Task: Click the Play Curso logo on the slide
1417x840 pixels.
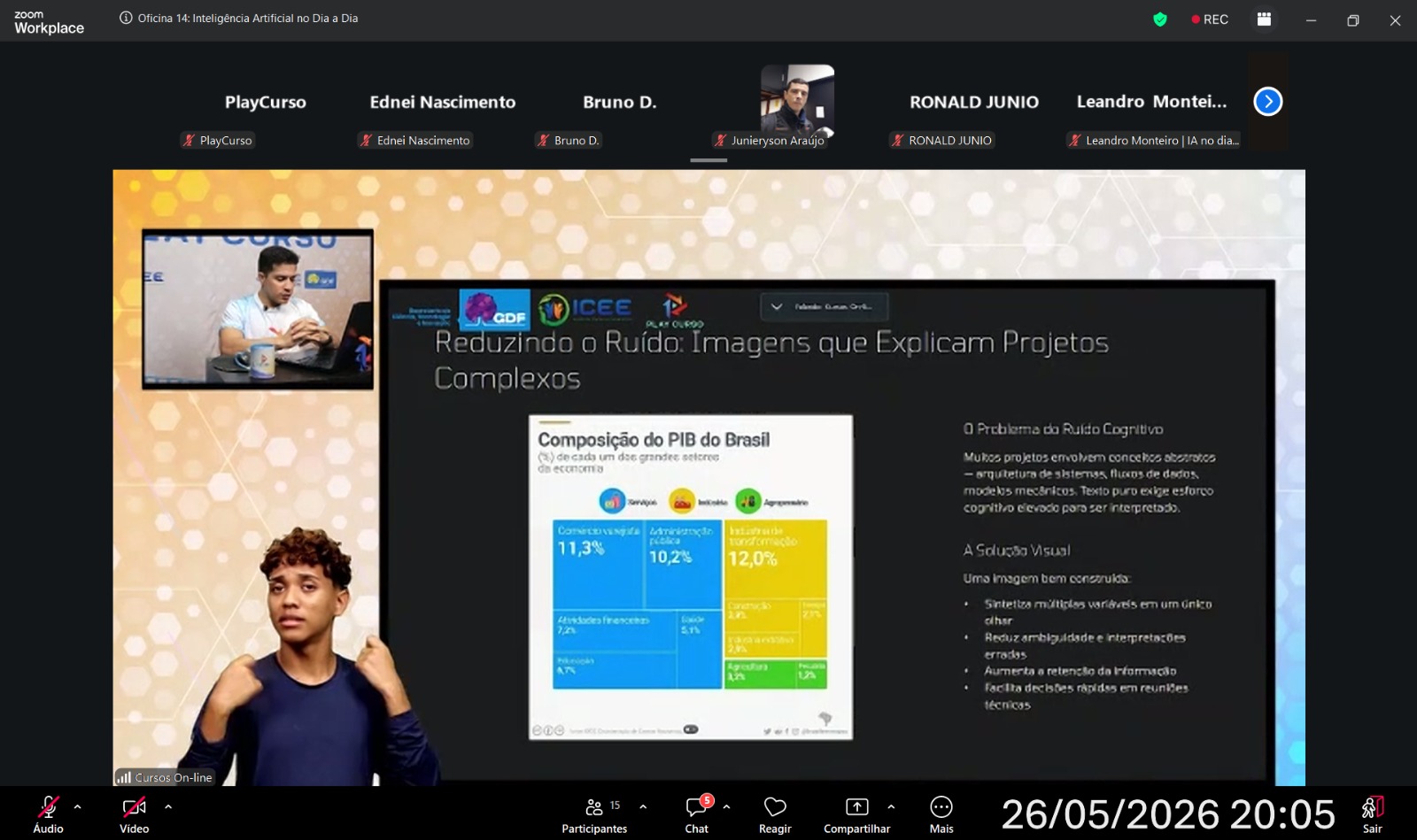Action: [675, 311]
